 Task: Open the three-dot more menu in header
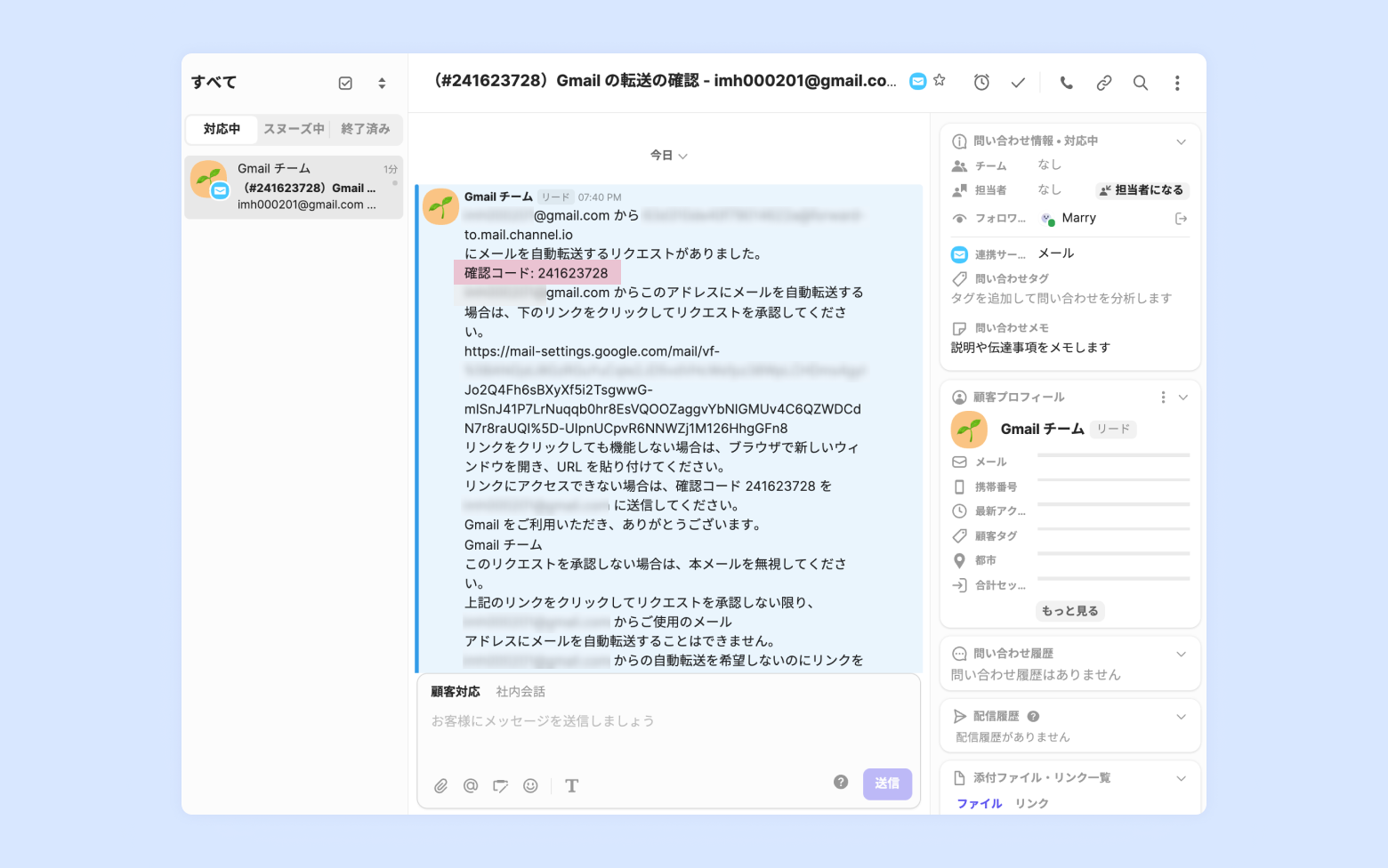[x=1177, y=83]
